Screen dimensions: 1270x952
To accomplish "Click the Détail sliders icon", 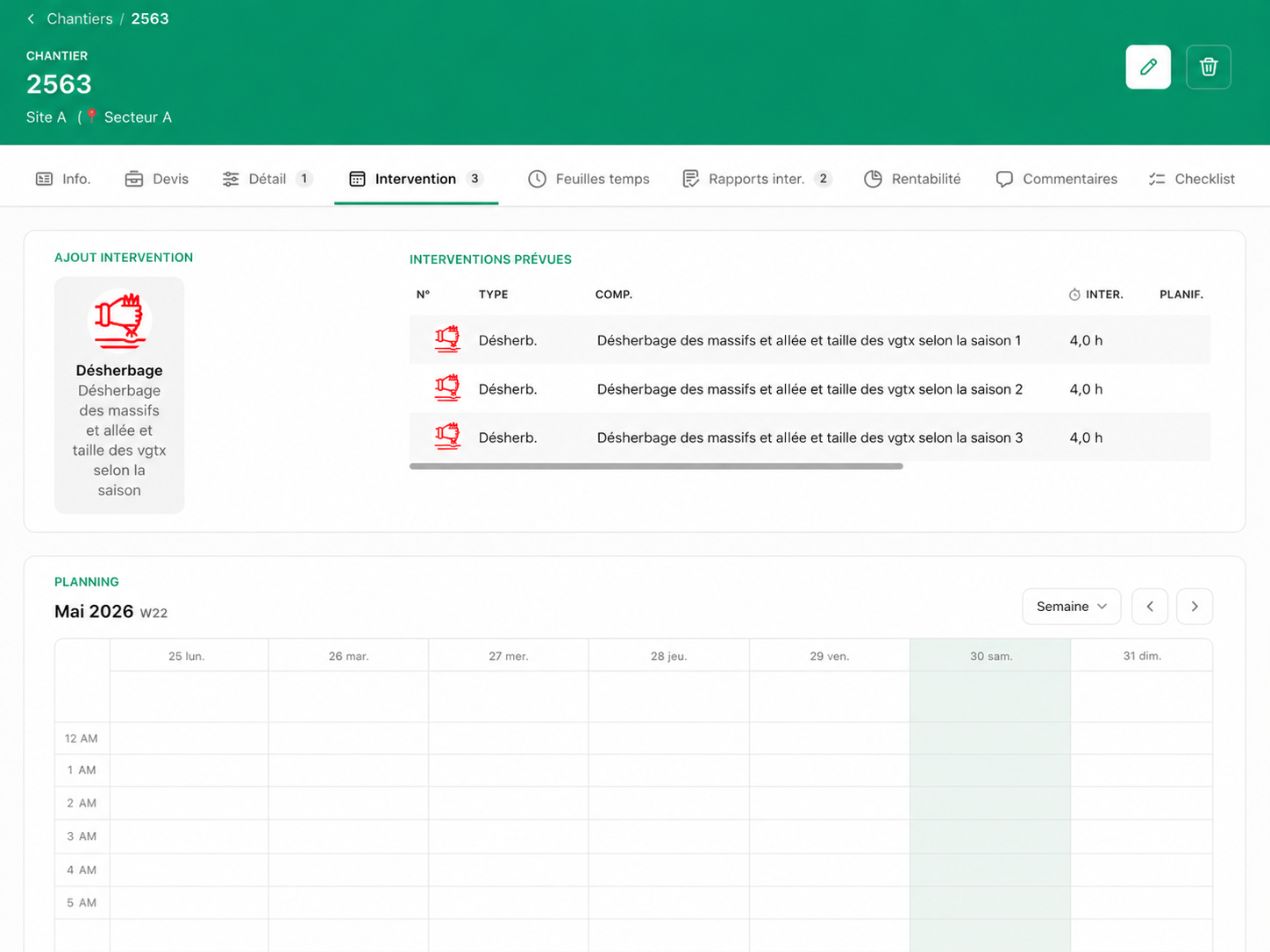I will (231, 179).
